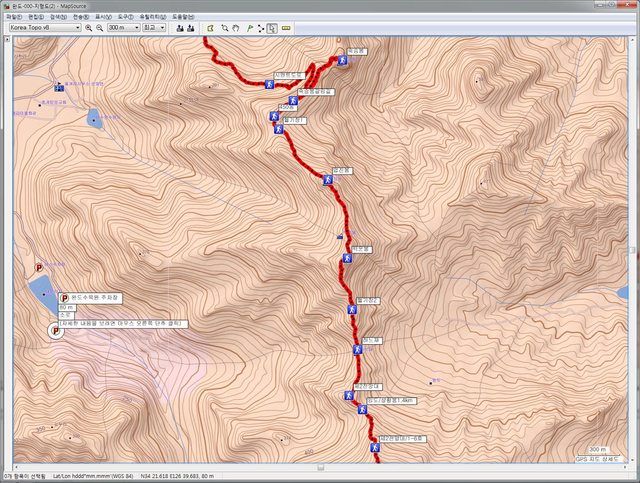This screenshot has width=640, height=483.
Task: Open the third menu bar item (Find)
Action: click(x=58, y=17)
